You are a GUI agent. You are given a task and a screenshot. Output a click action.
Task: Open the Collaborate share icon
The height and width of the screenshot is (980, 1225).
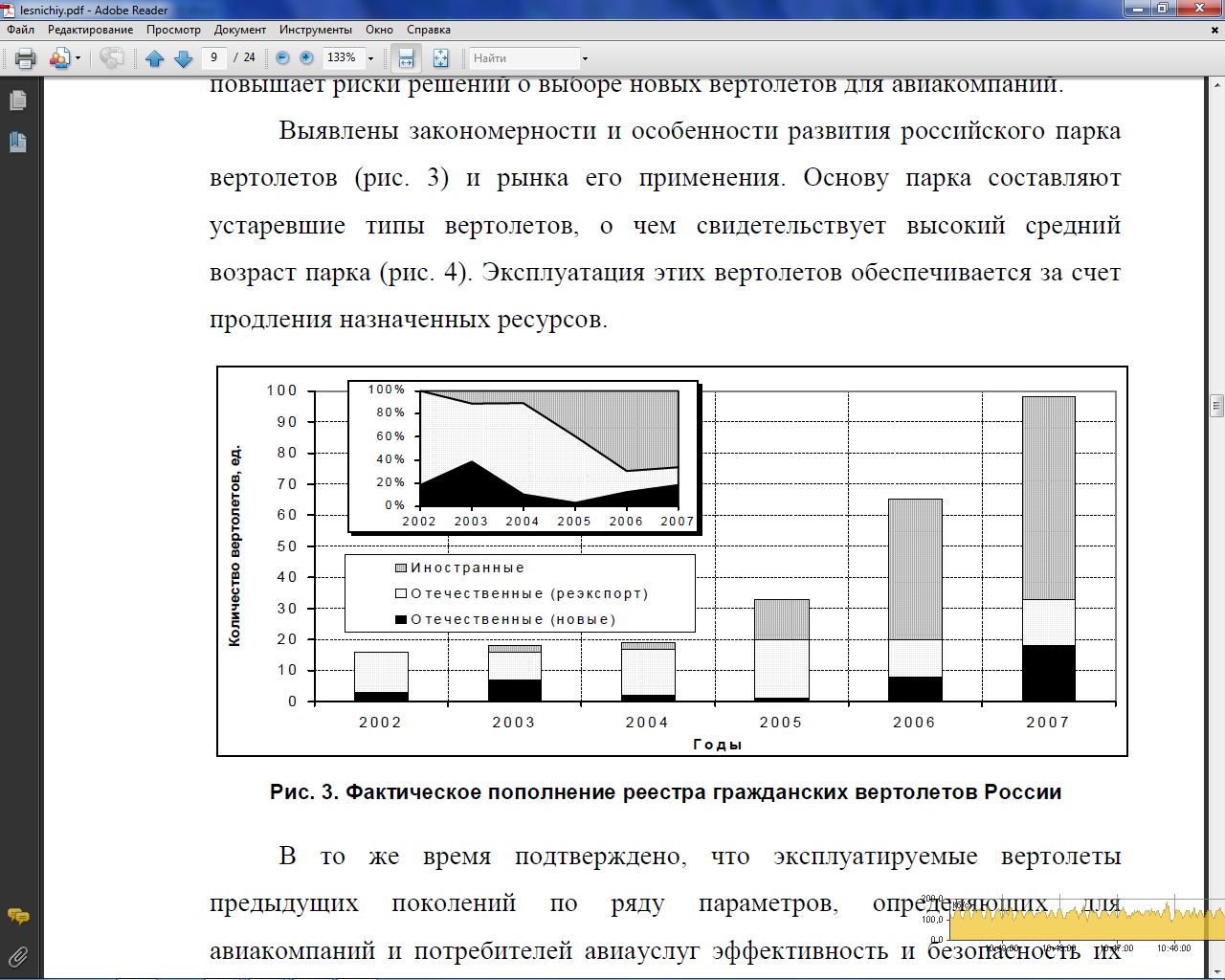[x=59, y=58]
